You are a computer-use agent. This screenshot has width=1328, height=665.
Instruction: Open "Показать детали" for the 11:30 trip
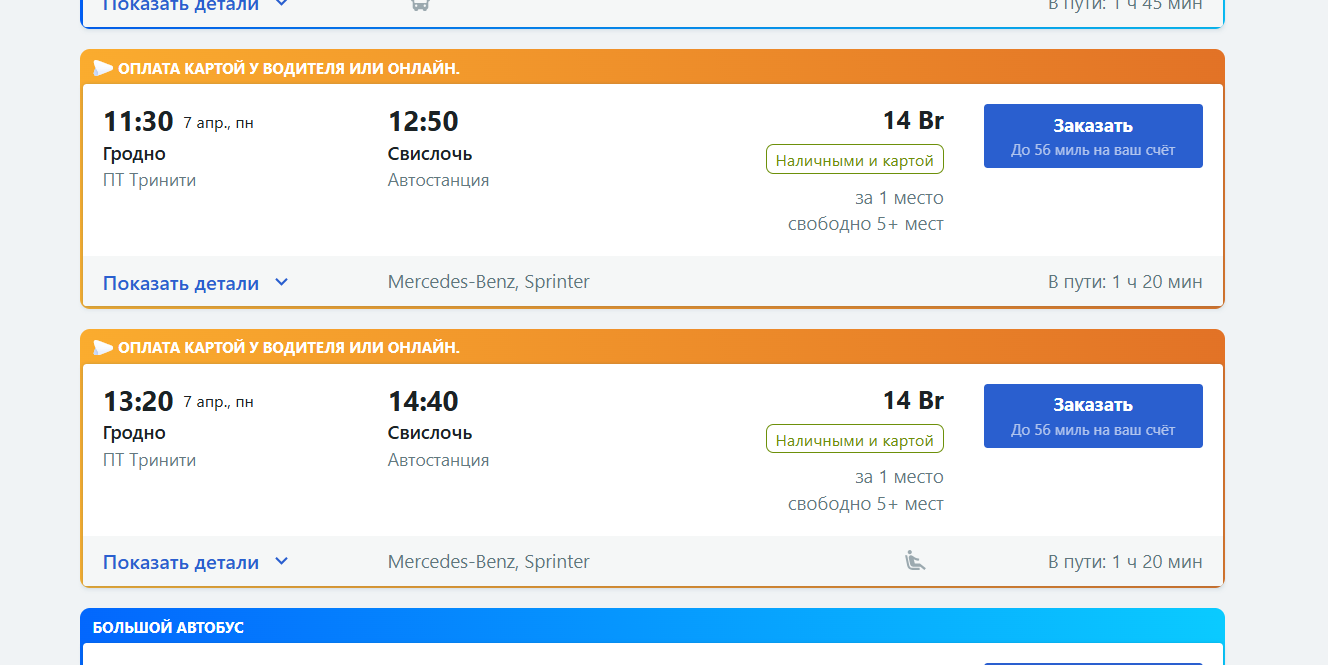point(181,283)
